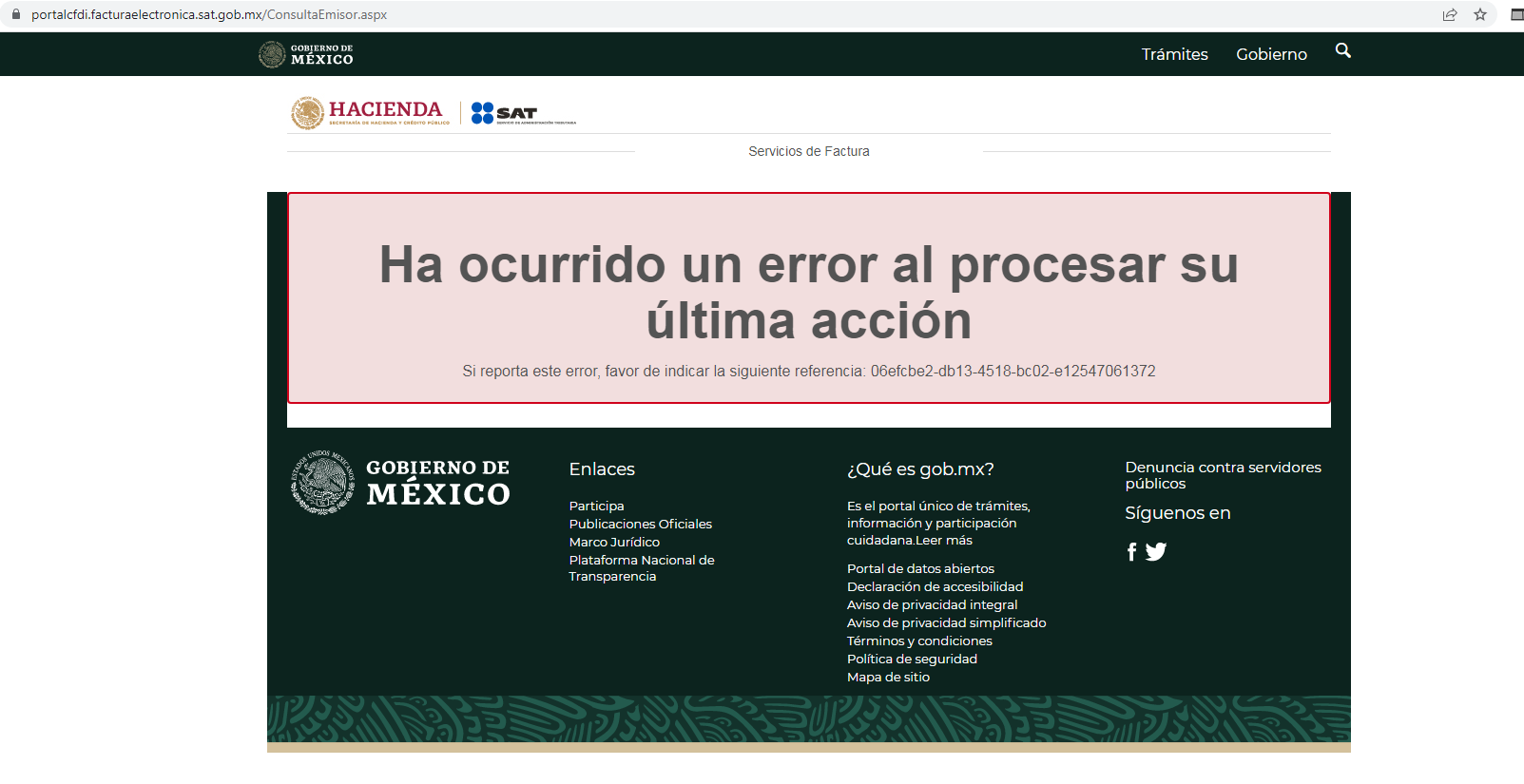
Task: Open Política de seguridad link
Action: [912, 659]
